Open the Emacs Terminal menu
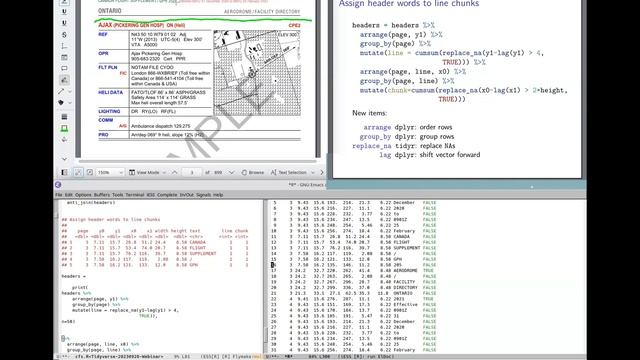Viewport: 640px width, 360px height. point(135,195)
